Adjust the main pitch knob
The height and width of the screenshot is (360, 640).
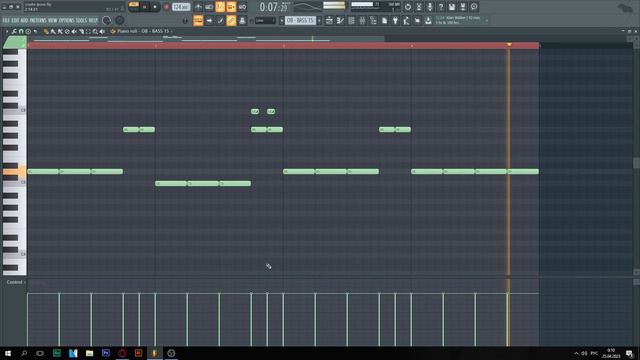pyautogui.click(x=120, y=20)
